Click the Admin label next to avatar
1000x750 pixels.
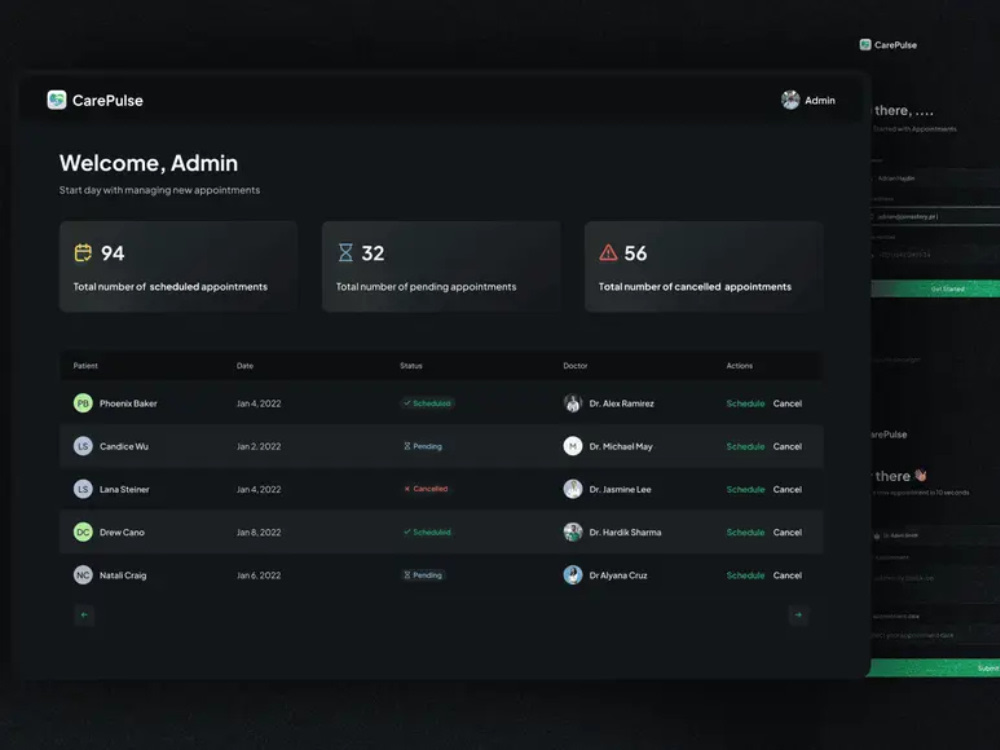point(820,101)
